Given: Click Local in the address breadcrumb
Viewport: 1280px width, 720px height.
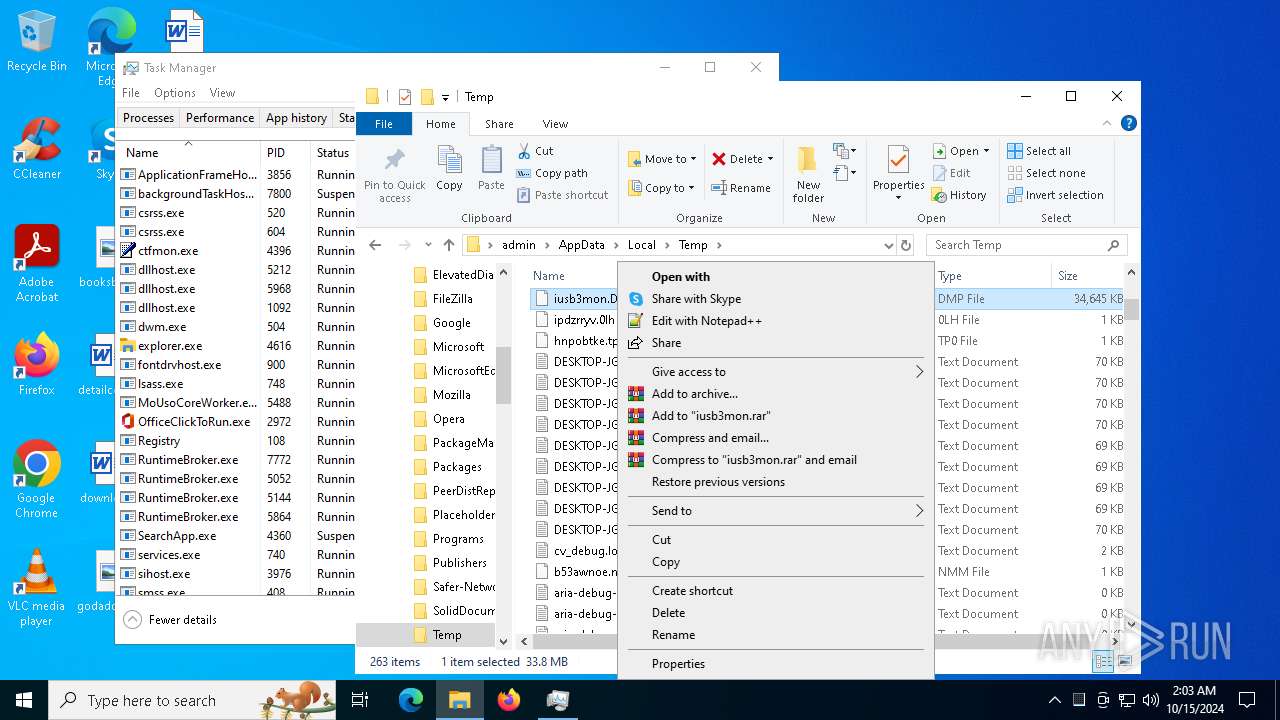Looking at the screenshot, I should 642,245.
